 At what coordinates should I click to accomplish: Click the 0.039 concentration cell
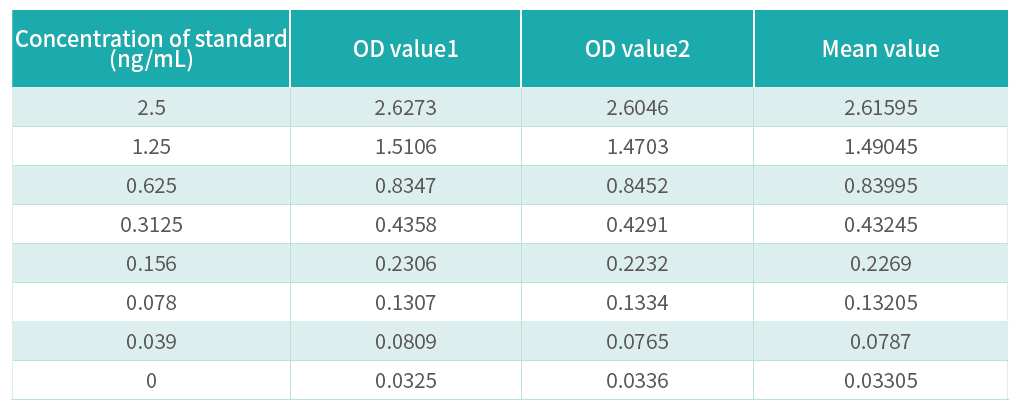click(151, 341)
